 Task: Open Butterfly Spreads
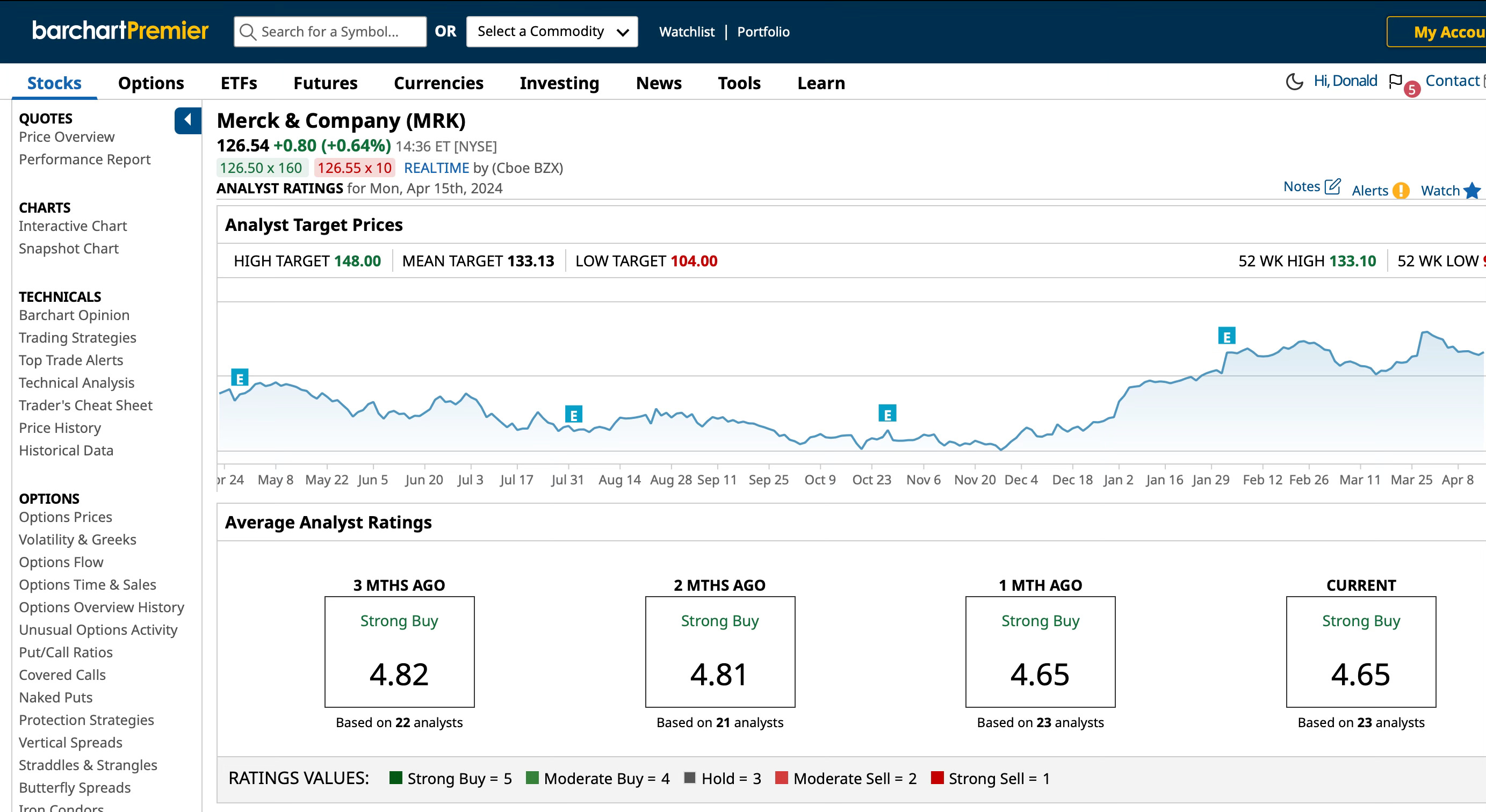pos(75,787)
